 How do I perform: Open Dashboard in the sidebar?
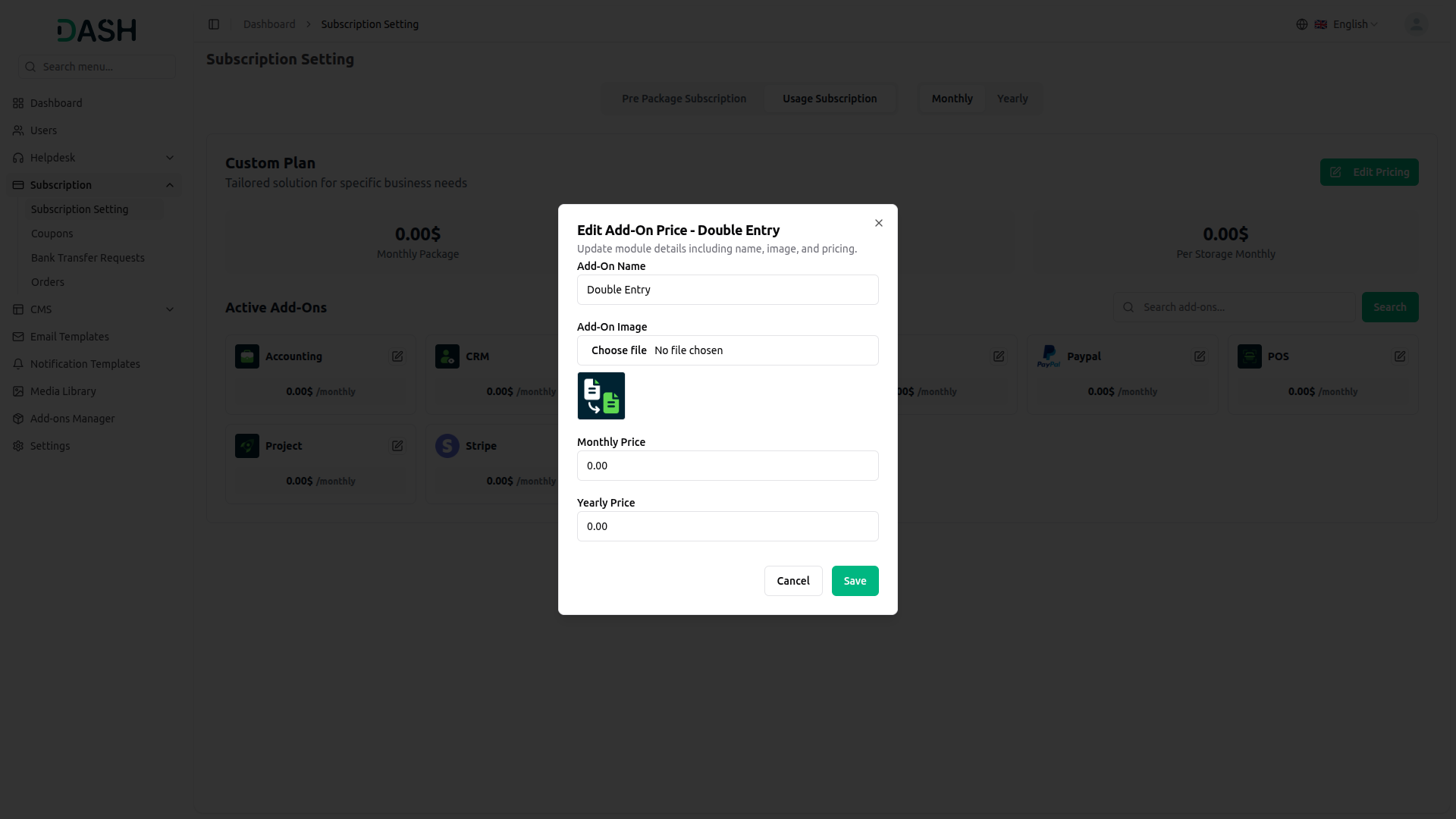[94, 103]
